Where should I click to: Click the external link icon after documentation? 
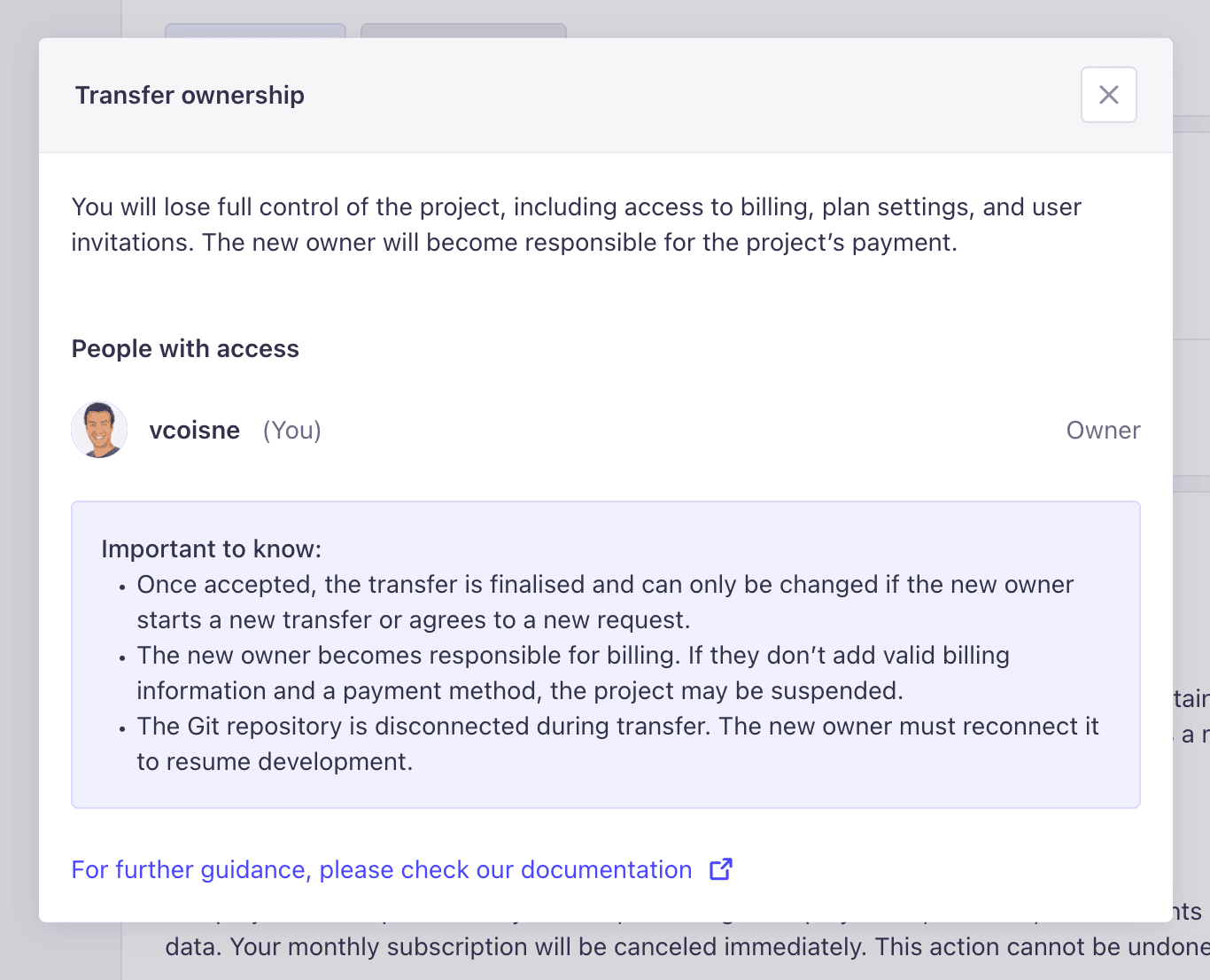click(x=721, y=869)
